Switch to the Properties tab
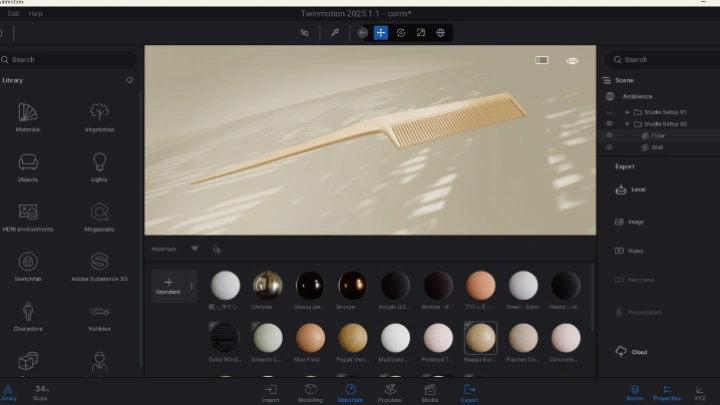 click(x=666, y=392)
